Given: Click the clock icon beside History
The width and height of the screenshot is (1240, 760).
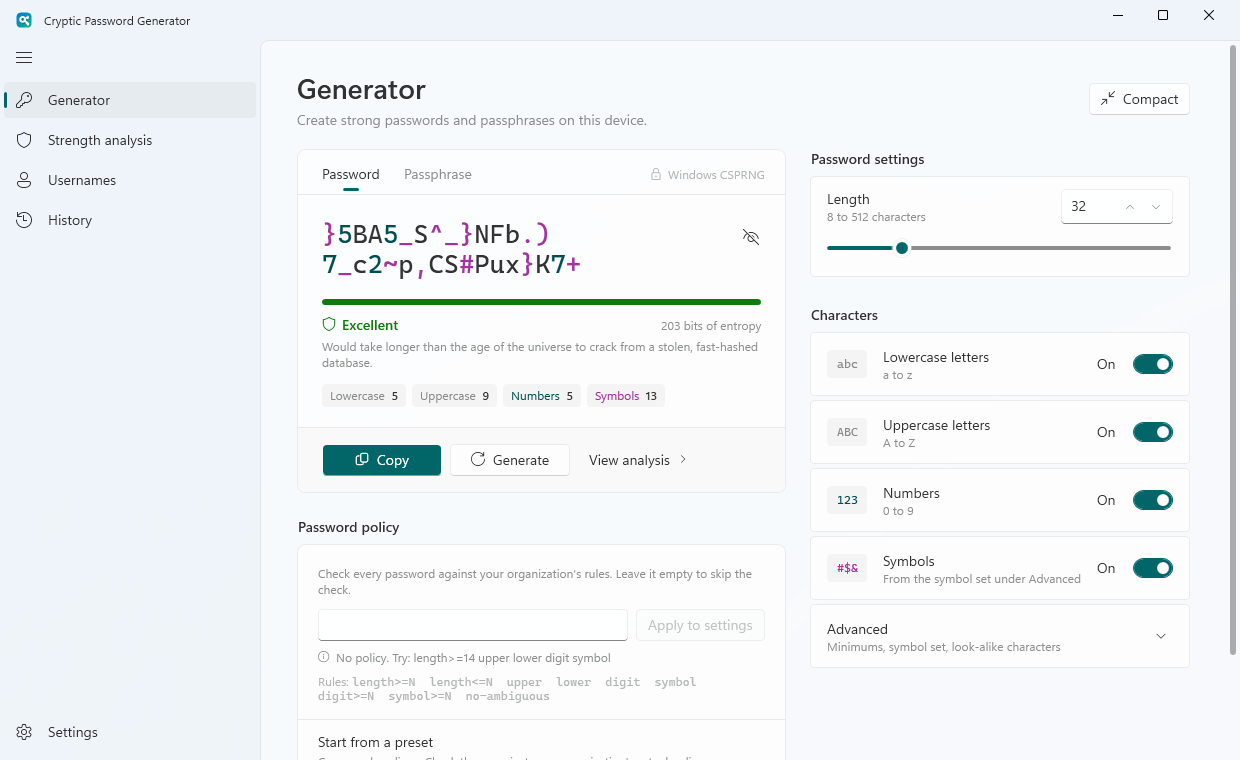Looking at the screenshot, I should (x=25, y=220).
